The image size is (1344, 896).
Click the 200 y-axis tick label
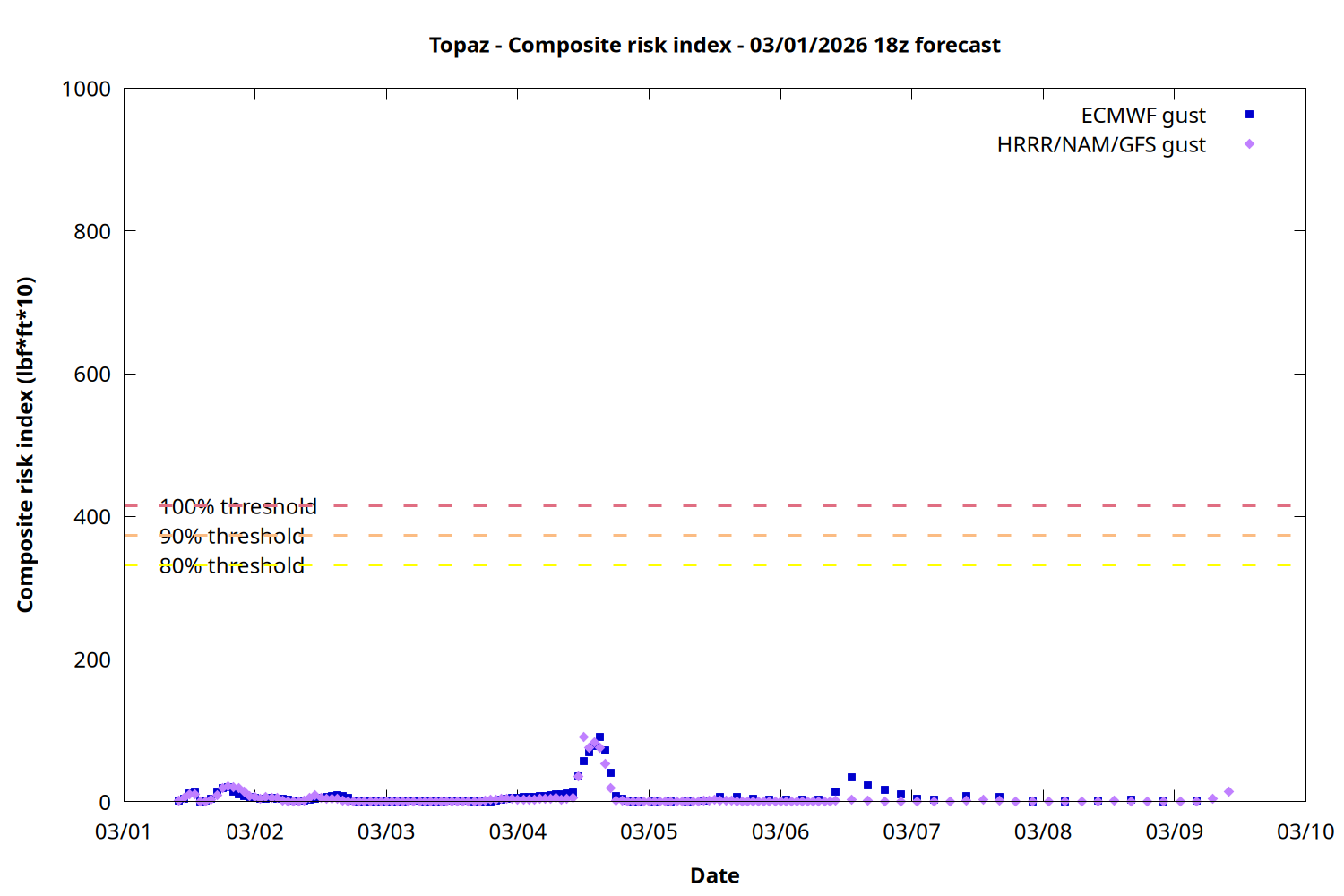tap(92, 659)
